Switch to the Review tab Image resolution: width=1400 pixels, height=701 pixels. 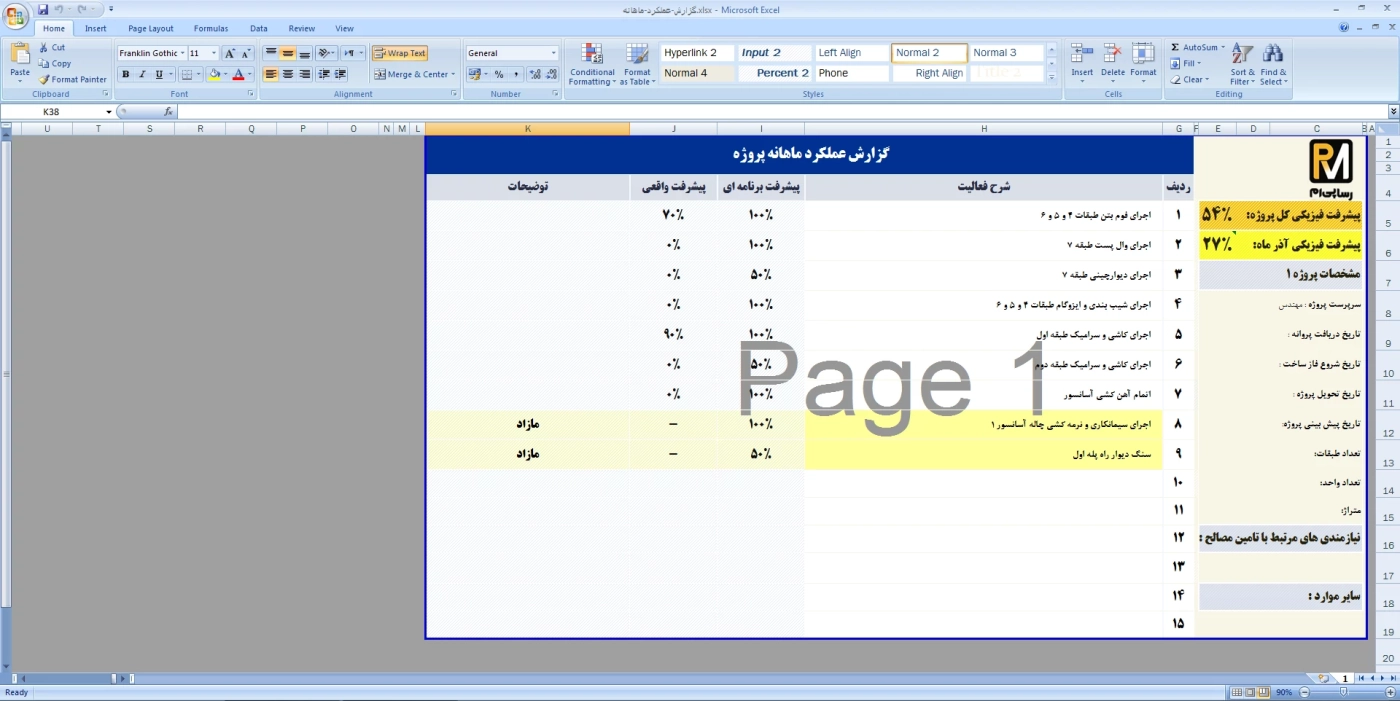pos(301,29)
